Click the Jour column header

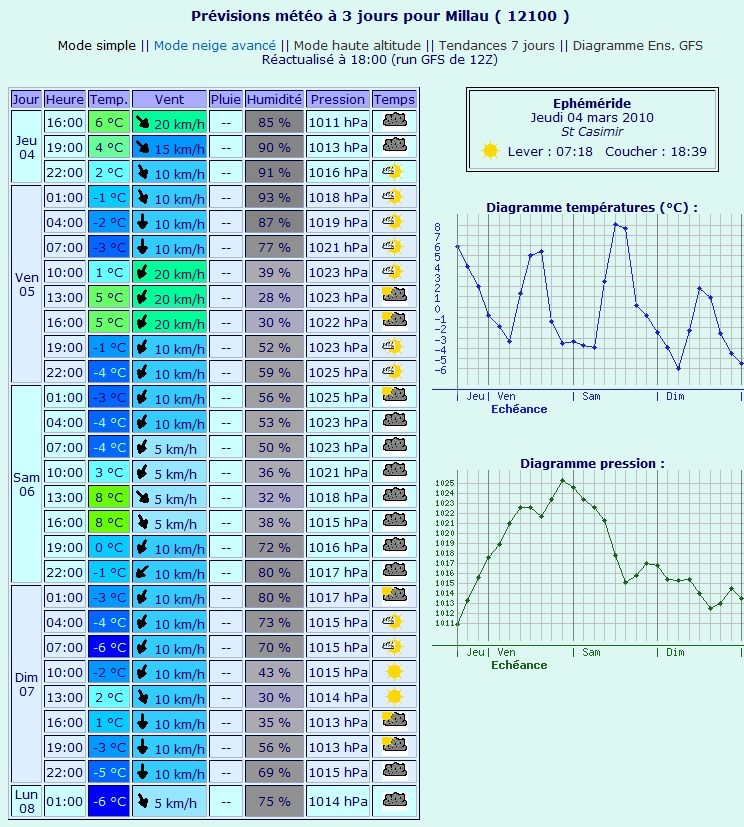pos(26,99)
